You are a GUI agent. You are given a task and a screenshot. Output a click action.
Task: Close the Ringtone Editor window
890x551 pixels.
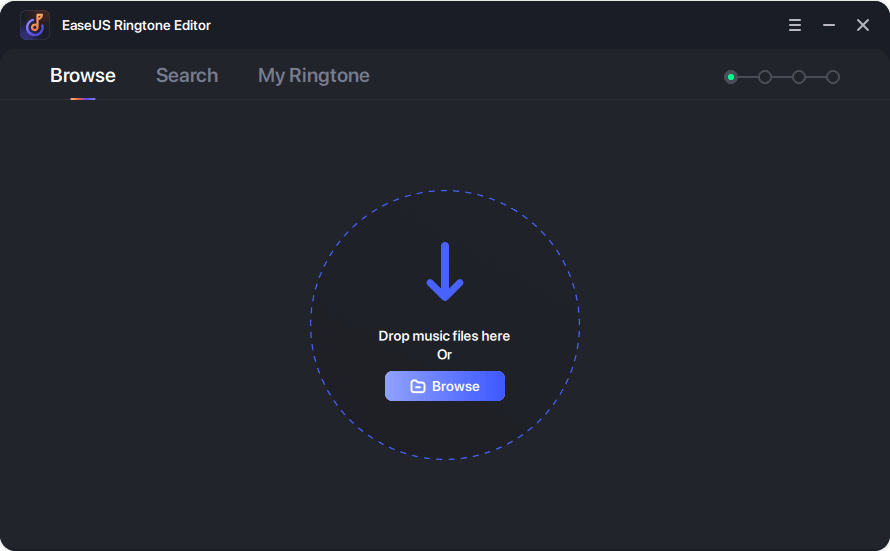(x=863, y=25)
